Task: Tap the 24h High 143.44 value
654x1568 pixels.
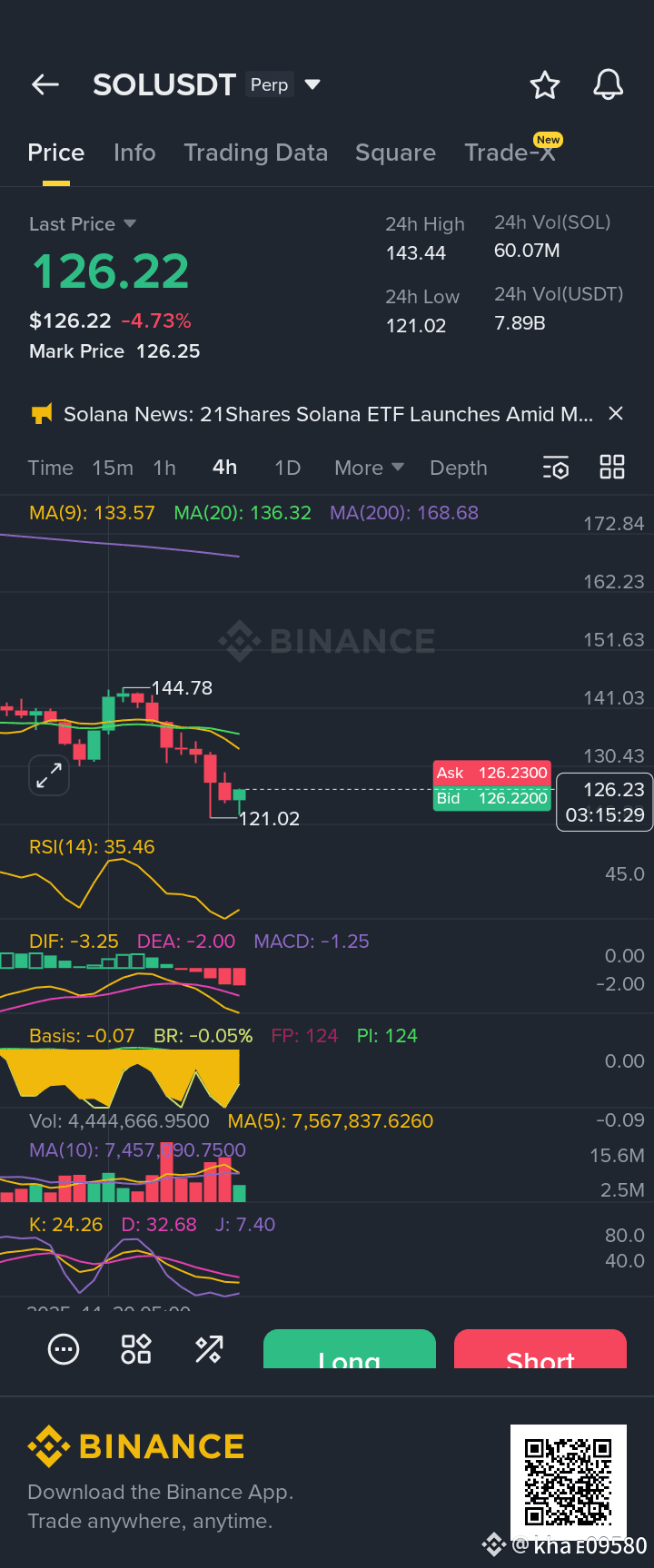Action: coord(416,253)
